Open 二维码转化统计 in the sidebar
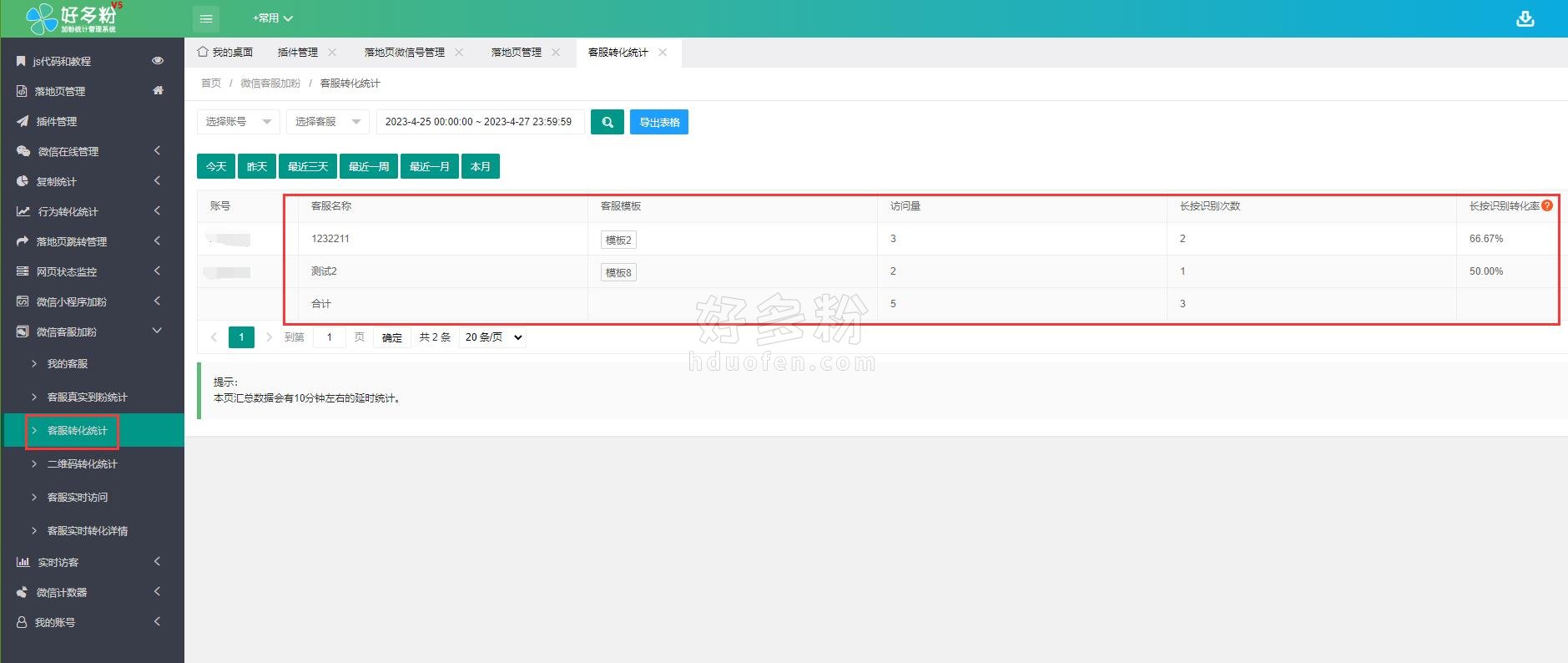The width and height of the screenshot is (1568, 663). tap(82, 463)
